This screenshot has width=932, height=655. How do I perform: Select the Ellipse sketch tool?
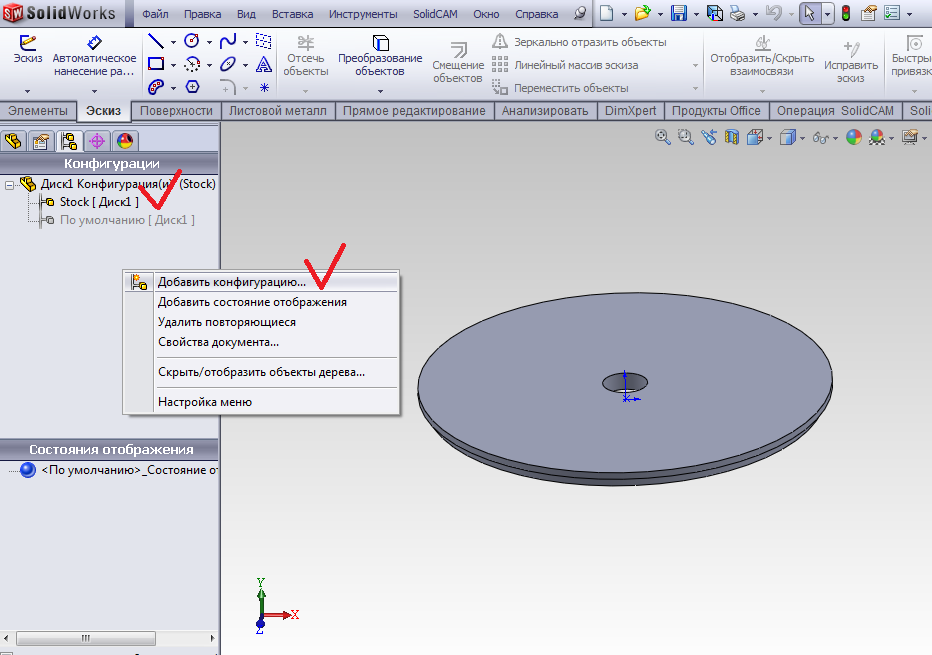228,64
